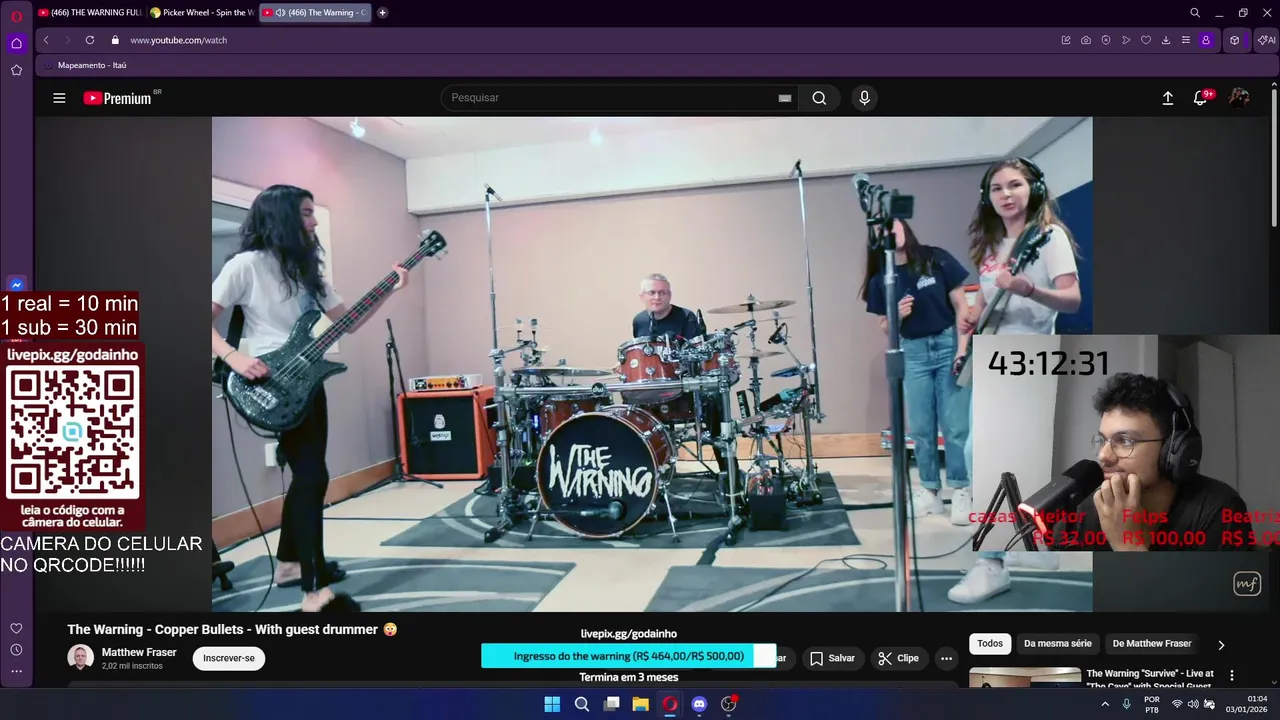Click the main video player
Screen dimensions: 1280x720
652,364
